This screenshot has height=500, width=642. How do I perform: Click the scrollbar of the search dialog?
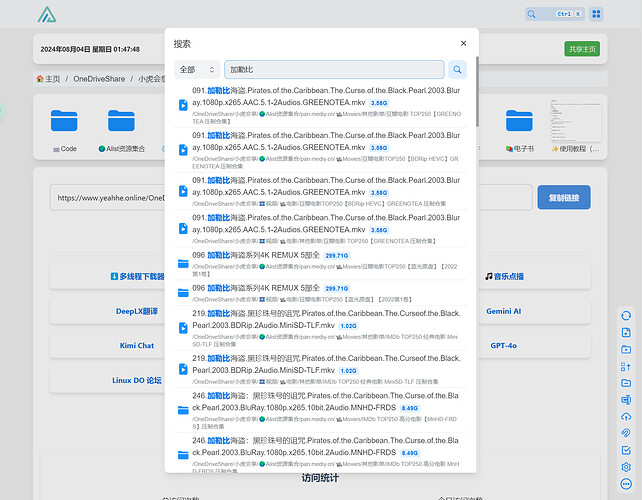click(x=477, y=91)
